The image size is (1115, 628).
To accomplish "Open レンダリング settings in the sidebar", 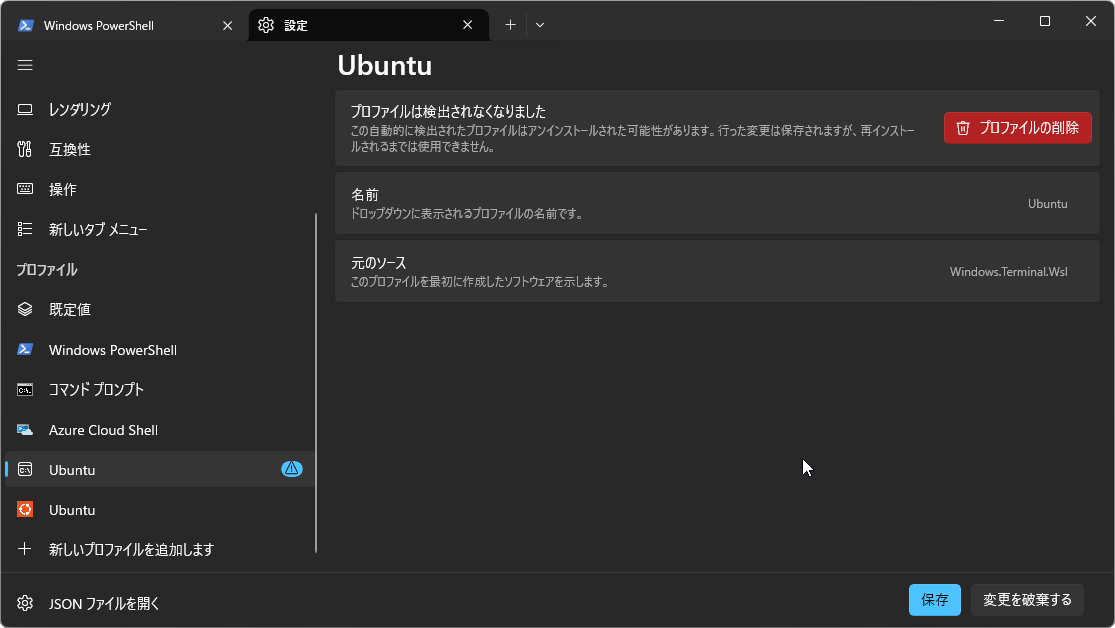I will [80, 109].
